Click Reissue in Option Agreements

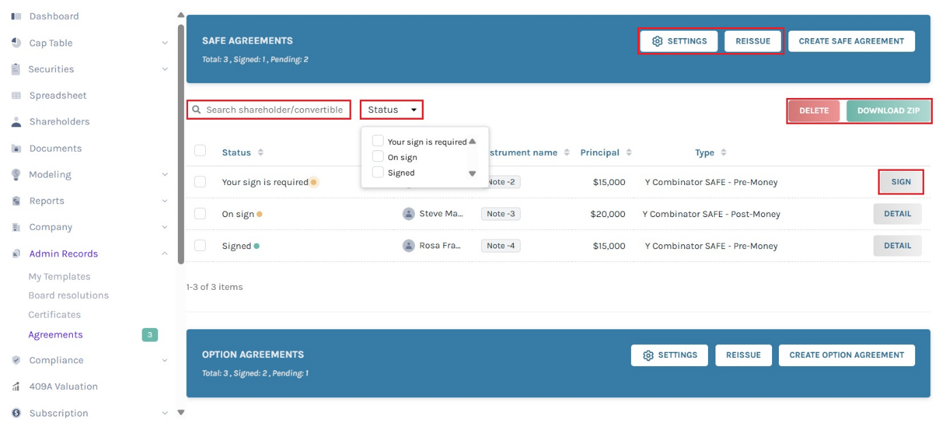coord(743,355)
